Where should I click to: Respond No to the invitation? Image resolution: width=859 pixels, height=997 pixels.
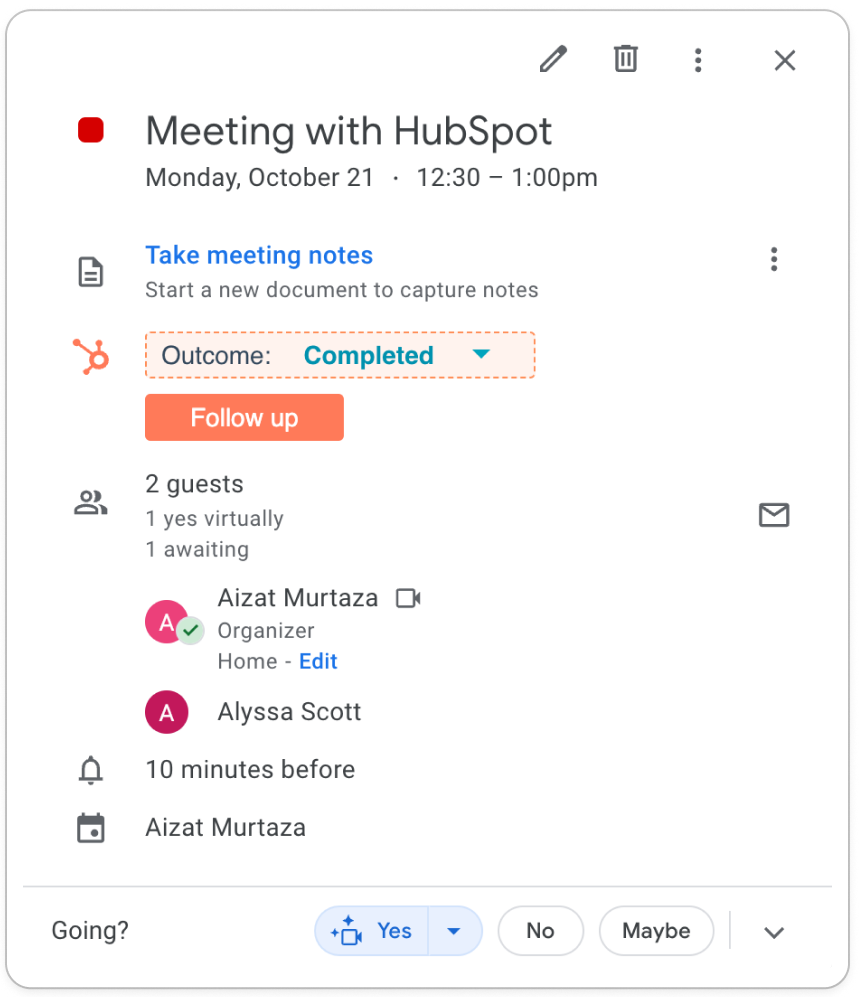tap(540, 931)
